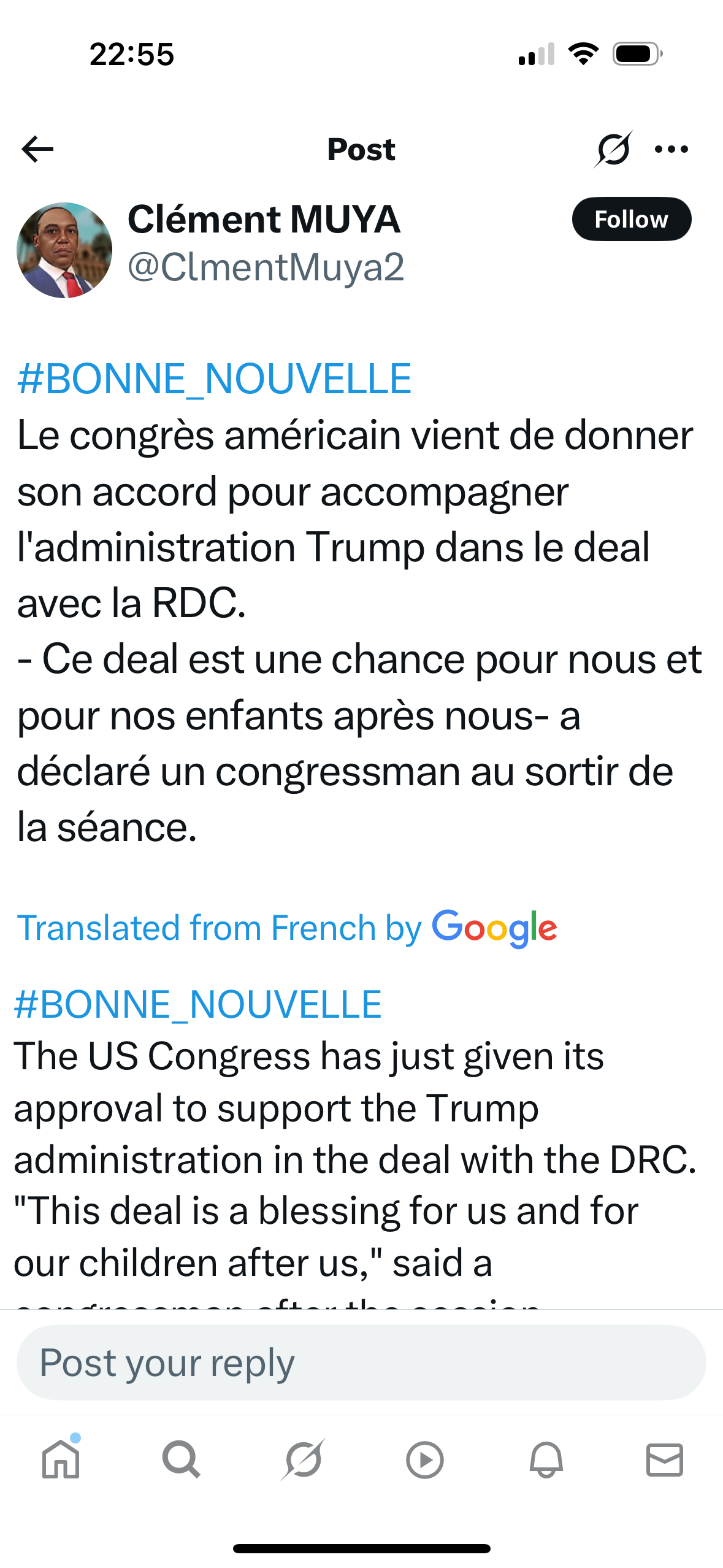Screen dimensions: 723x1568
Task: Open Grok icon in post header
Action: point(613,149)
